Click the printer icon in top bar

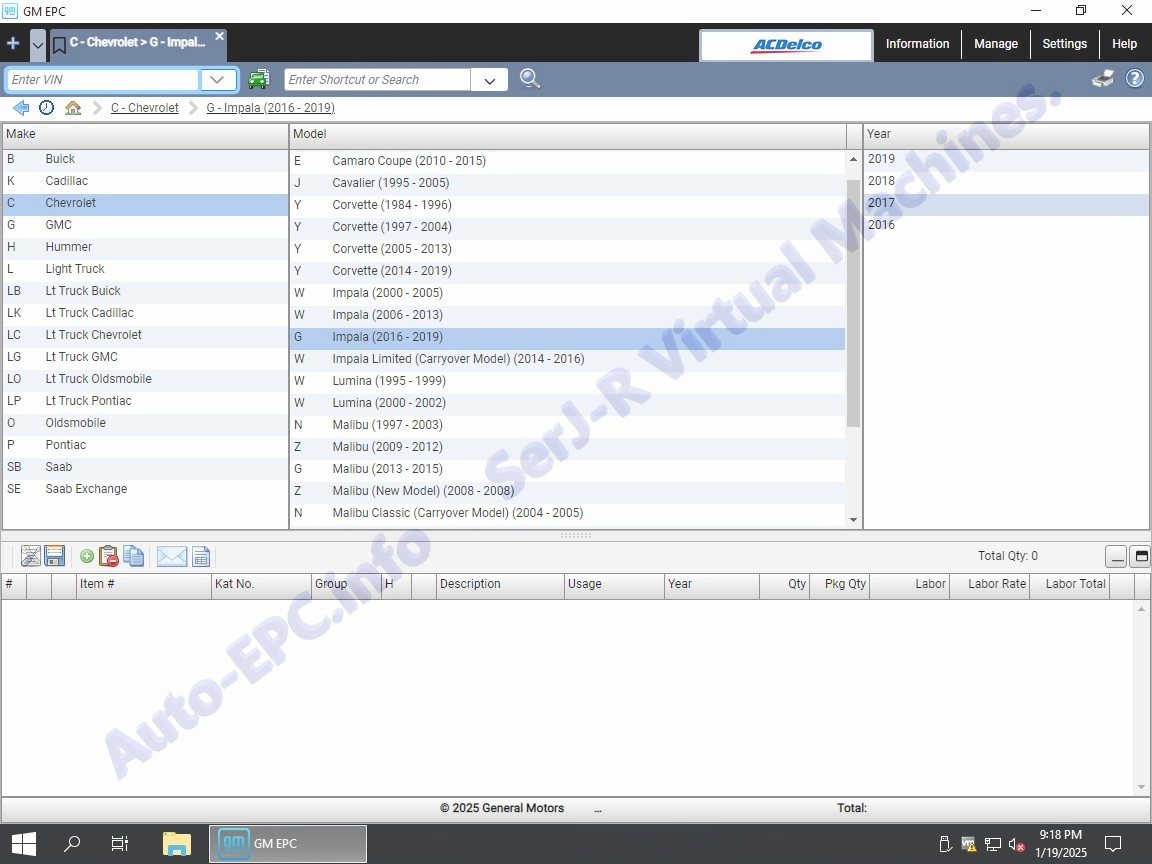click(1103, 79)
